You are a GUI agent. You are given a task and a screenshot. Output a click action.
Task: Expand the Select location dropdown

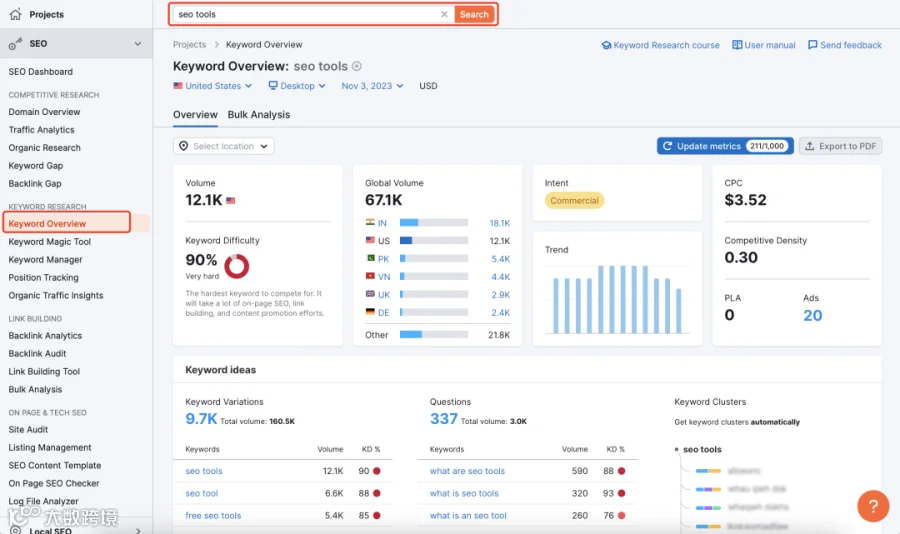click(223, 146)
